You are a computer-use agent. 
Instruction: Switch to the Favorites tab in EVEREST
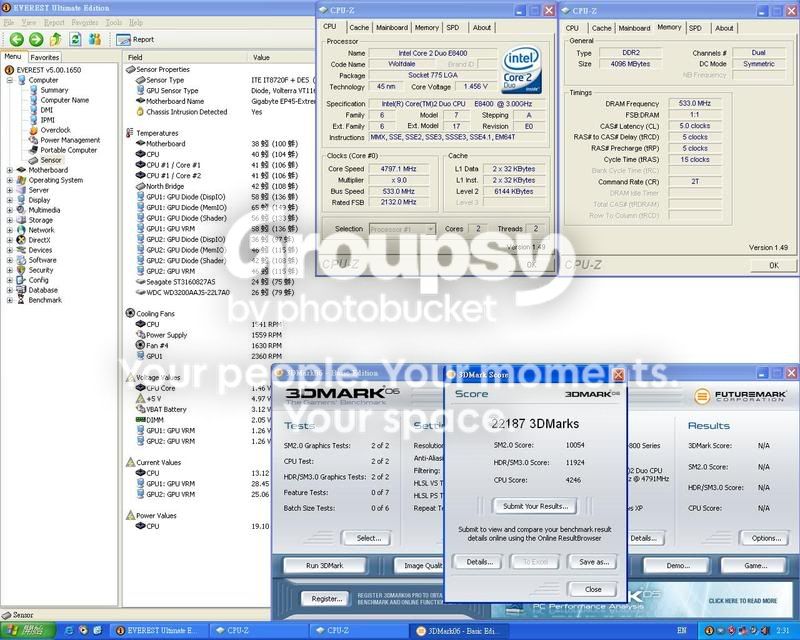point(44,58)
